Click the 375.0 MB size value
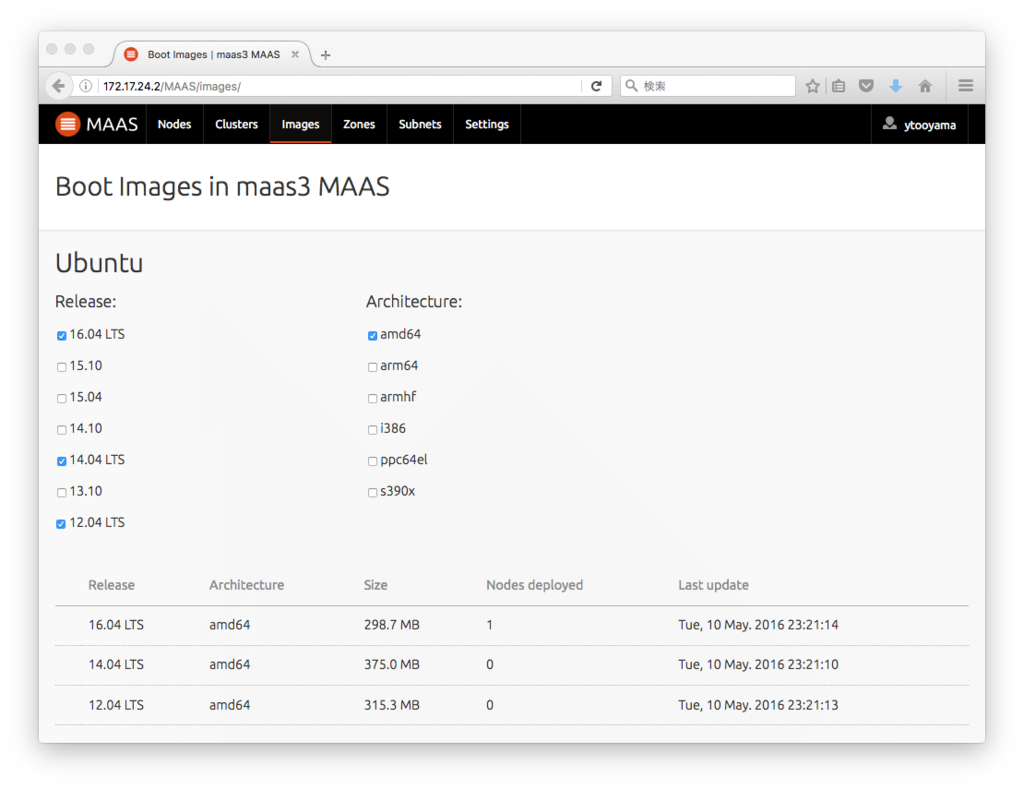The height and width of the screenshot is (789, 1024). (x=392, y=665)
